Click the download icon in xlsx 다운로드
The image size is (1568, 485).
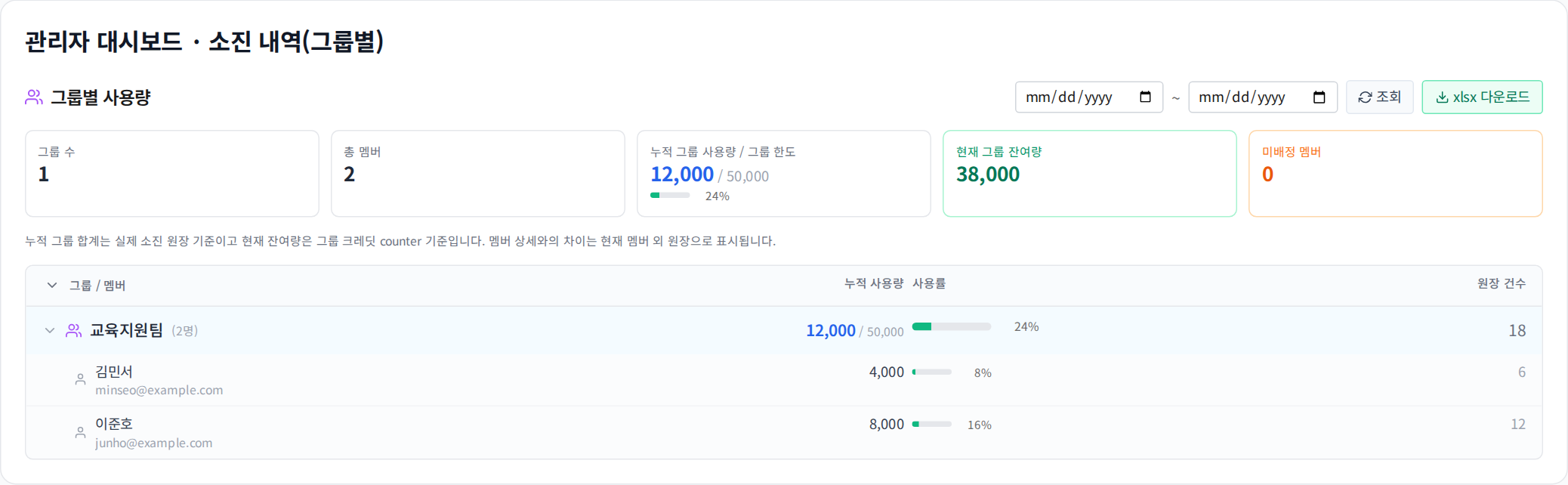pos(1442,97)
